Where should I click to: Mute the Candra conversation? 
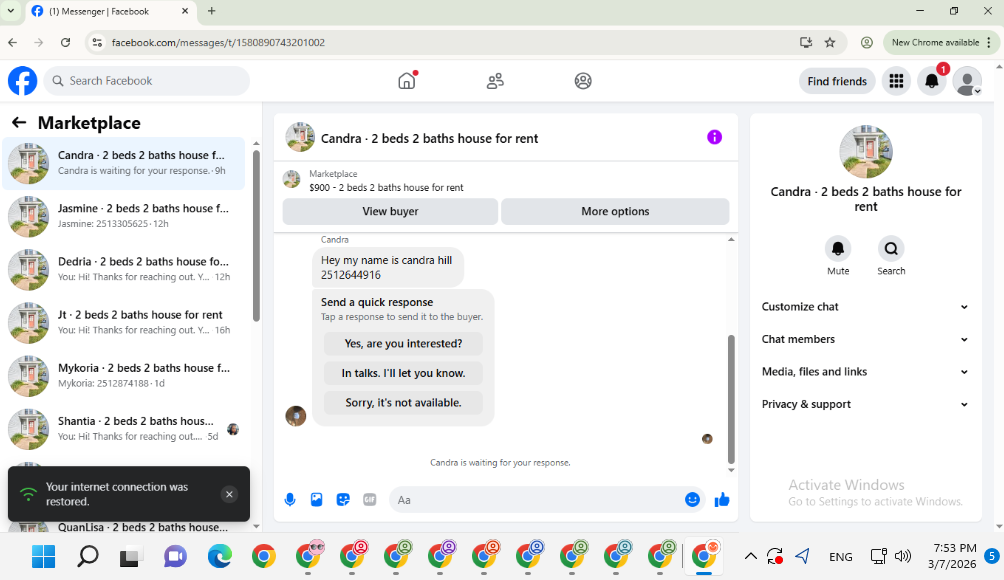click(838, 248)
